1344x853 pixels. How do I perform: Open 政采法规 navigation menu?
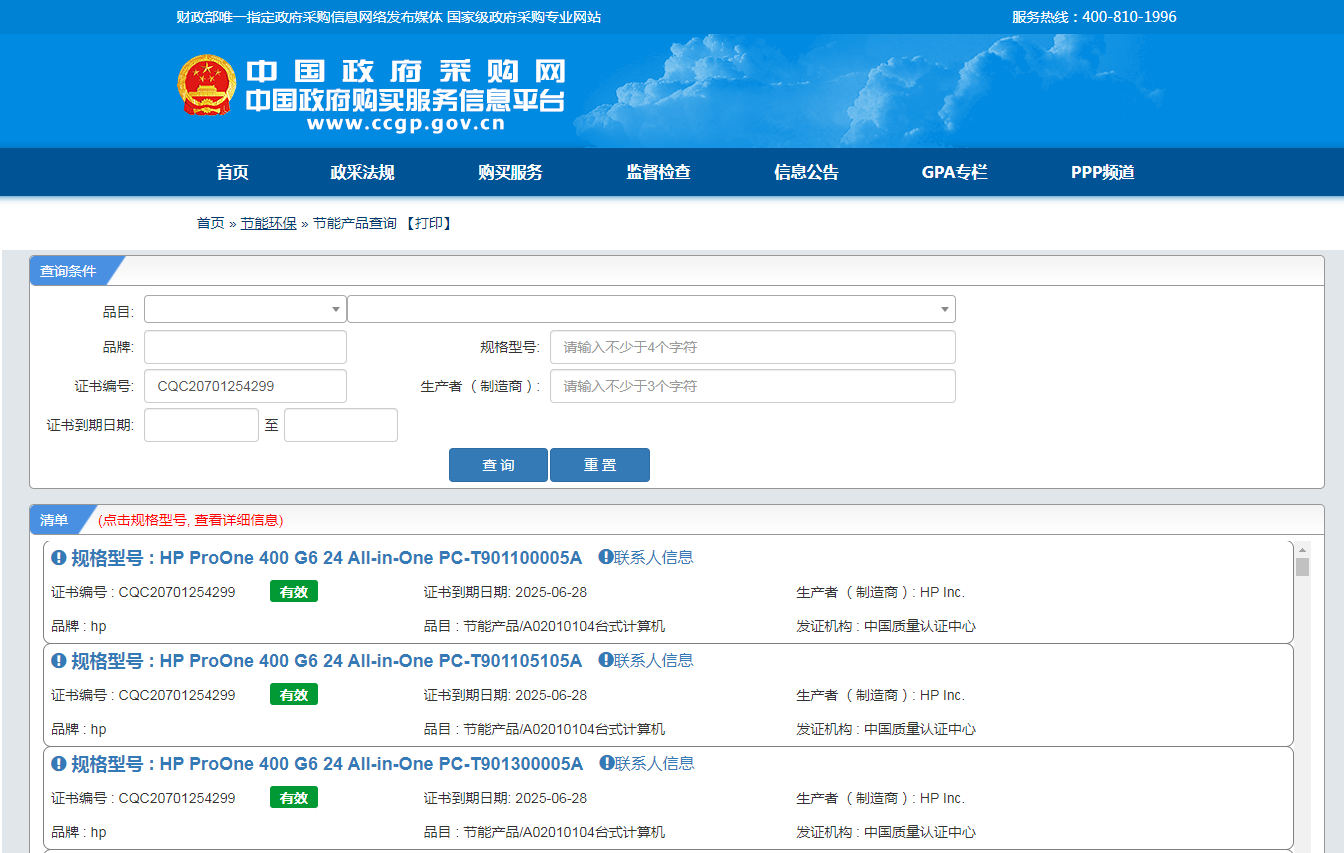(362, 172)
